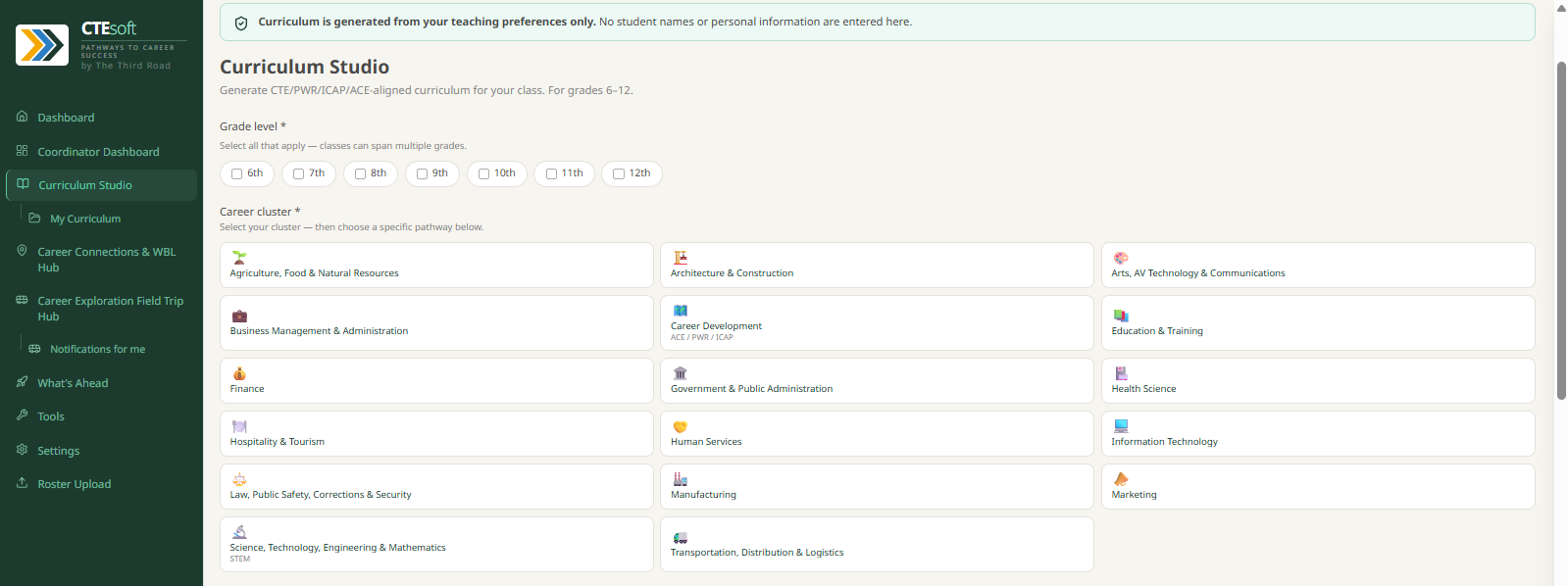The image size is (1568, 586).
Task: Click the Agriculture seedling icon
Action: (238, 258)
